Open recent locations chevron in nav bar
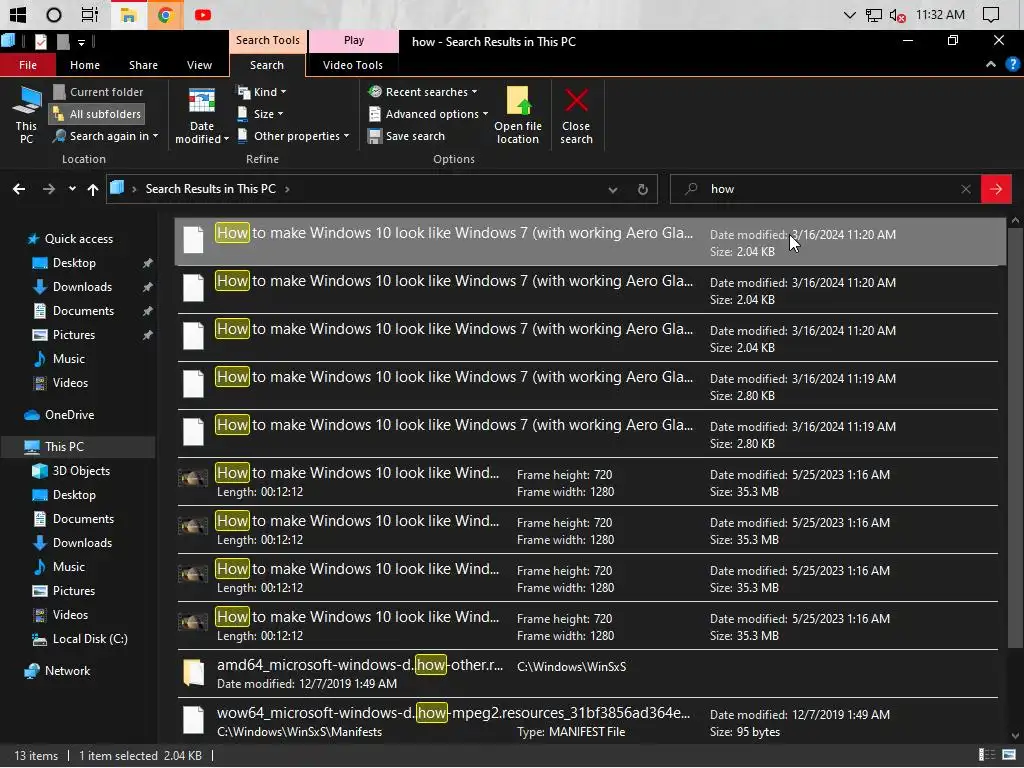The width and height of the screenshot is (1024, 768). 72,189
